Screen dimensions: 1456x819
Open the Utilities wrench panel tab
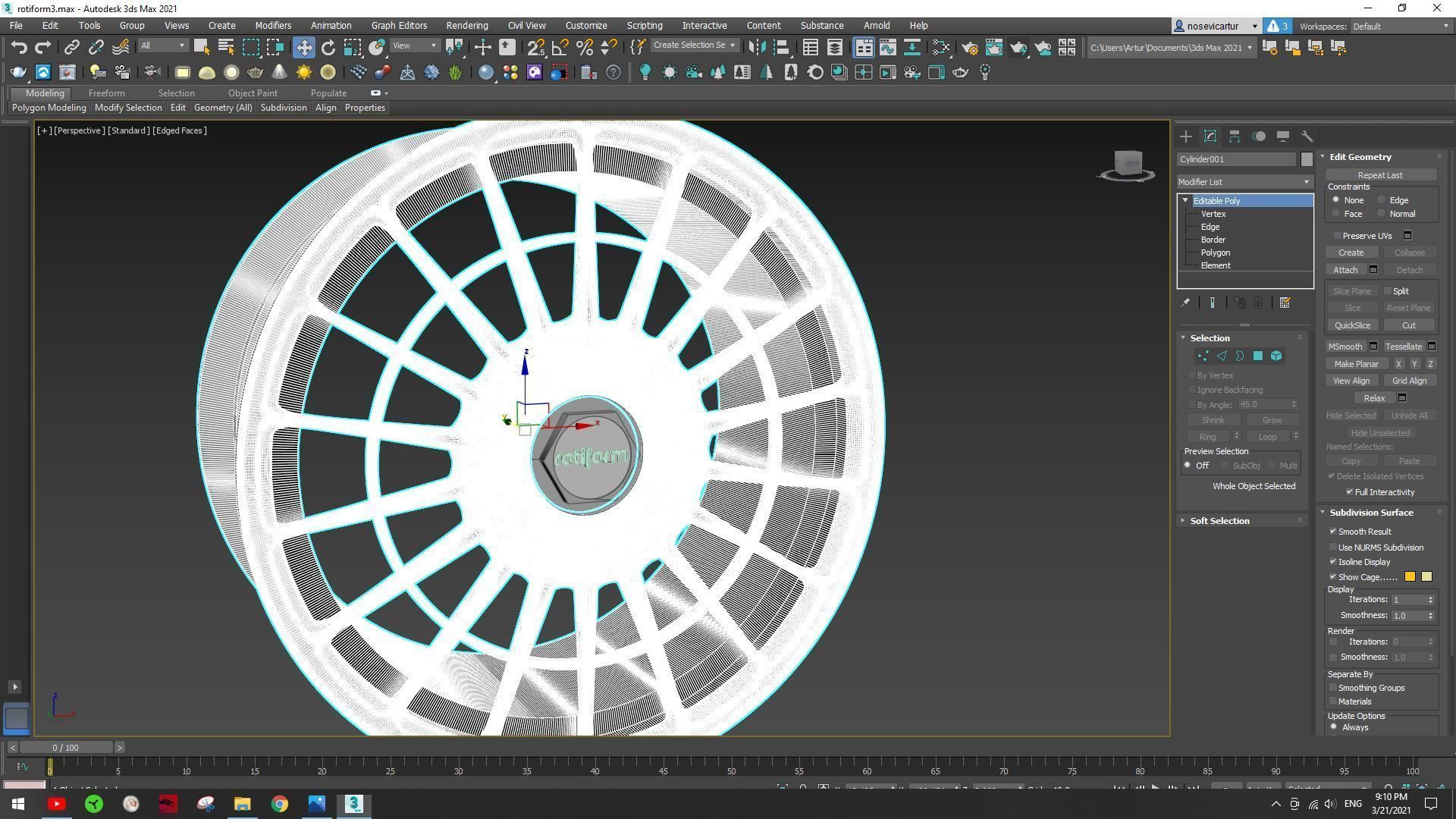[1307, 136]
